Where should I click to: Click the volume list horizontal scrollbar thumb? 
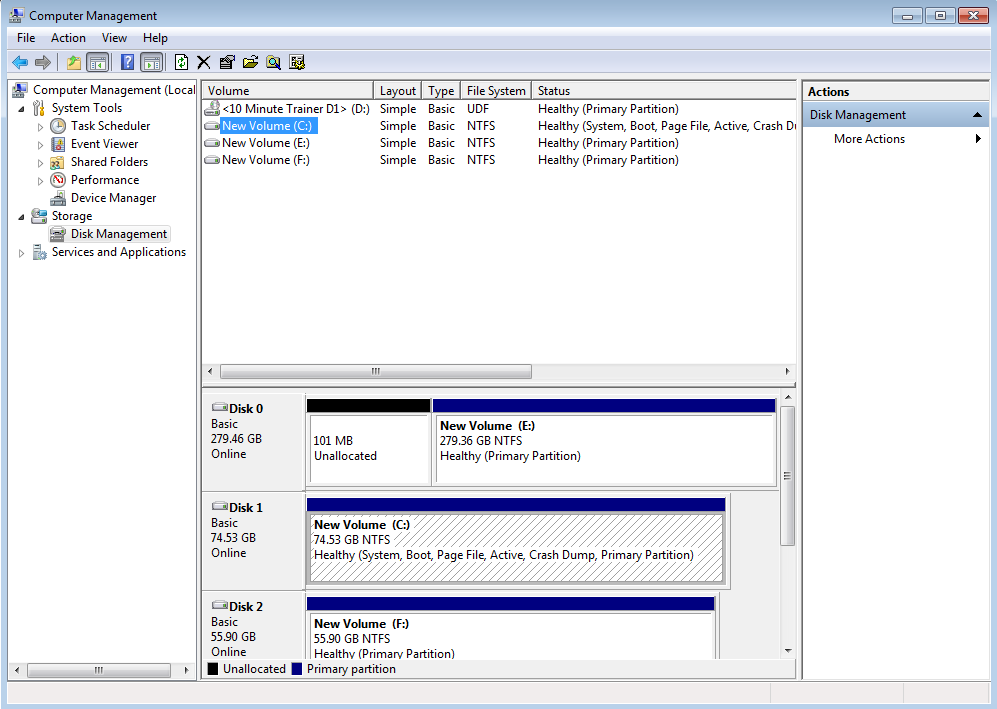click(376, 371)
